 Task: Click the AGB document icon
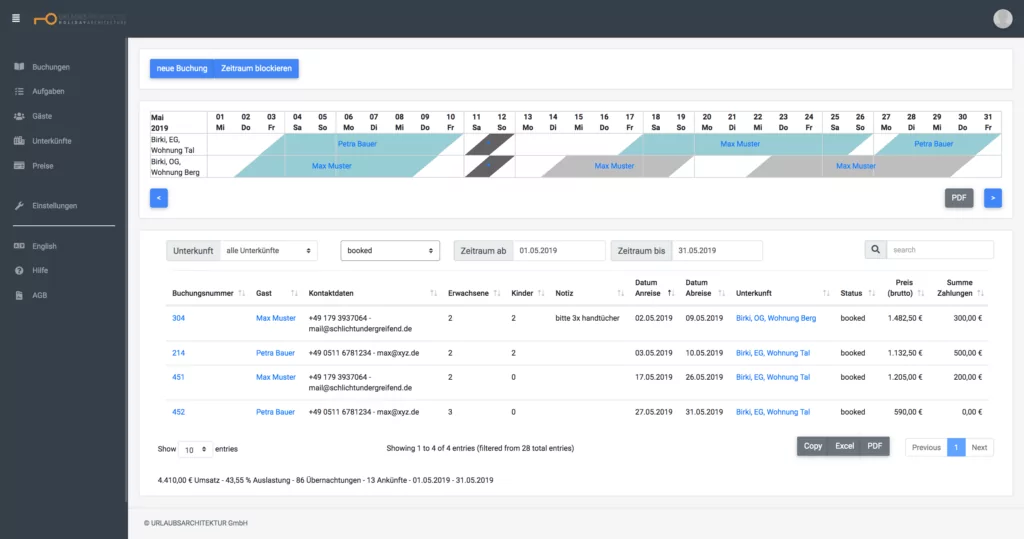(19, 295)
